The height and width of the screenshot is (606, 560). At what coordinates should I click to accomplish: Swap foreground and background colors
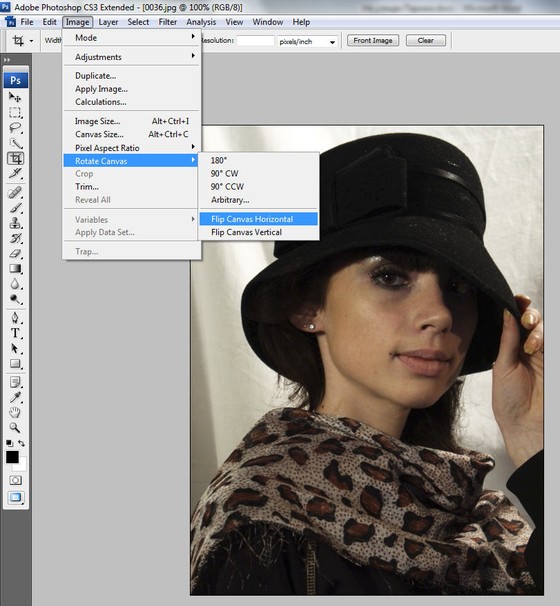(x=22, y=443)
